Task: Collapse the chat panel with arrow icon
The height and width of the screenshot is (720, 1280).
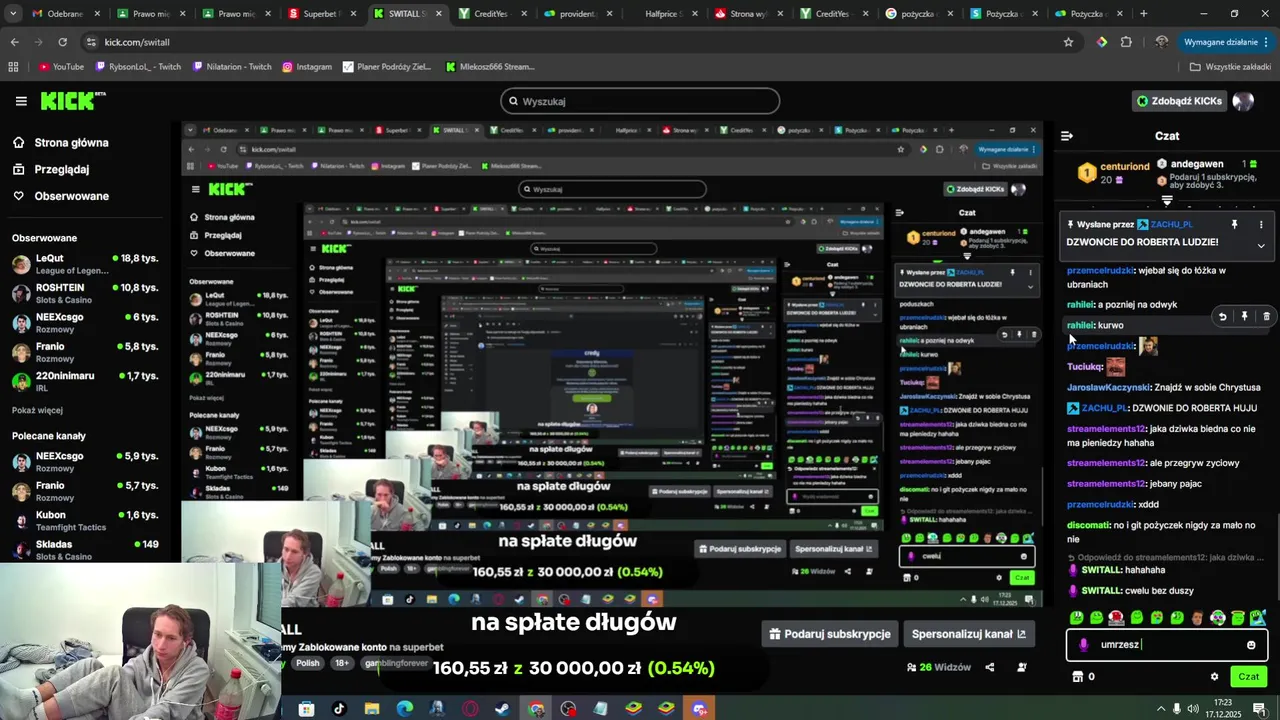Action: pyautogui.click(x=1067, y=136)
